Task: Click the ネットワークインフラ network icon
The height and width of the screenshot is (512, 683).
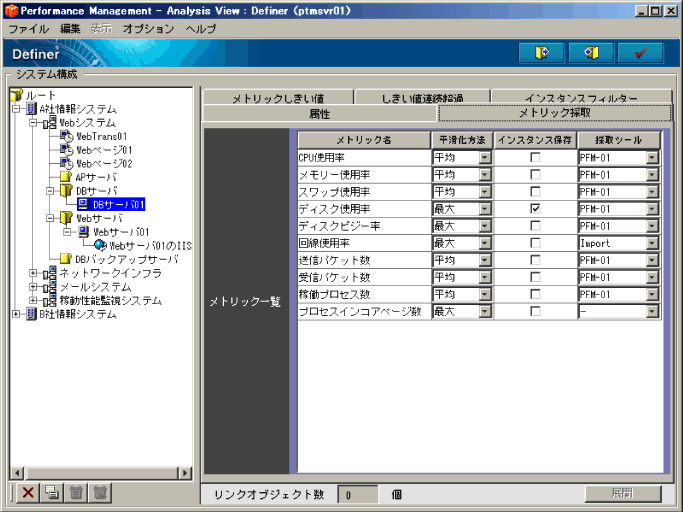Action: (x=50, y=273)
